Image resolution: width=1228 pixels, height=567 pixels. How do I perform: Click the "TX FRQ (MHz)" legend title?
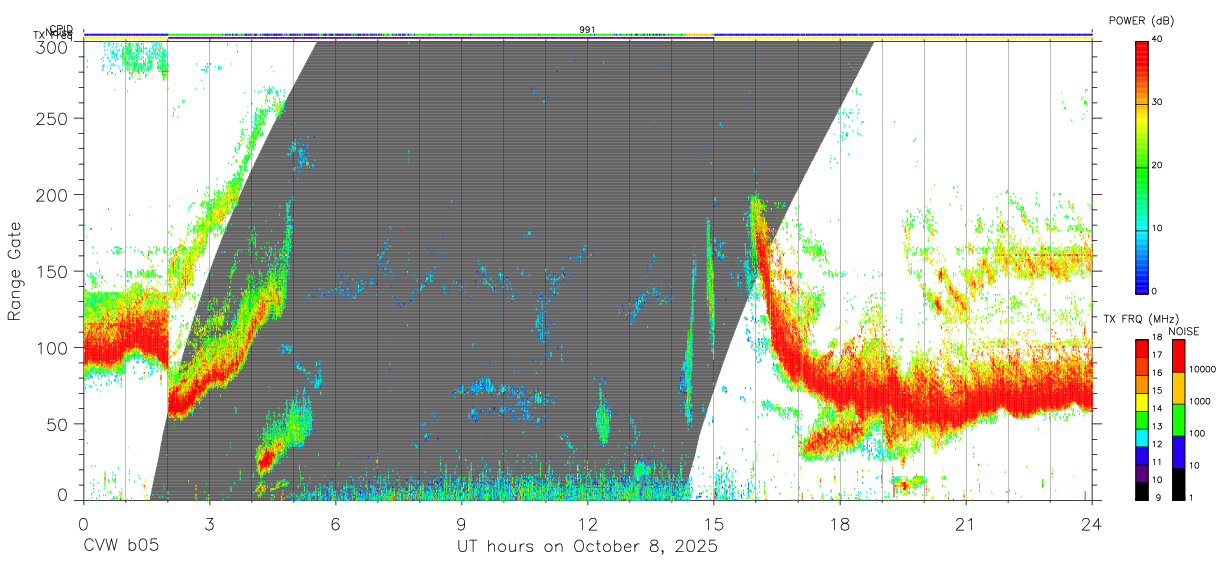[x=1141, y=318]
